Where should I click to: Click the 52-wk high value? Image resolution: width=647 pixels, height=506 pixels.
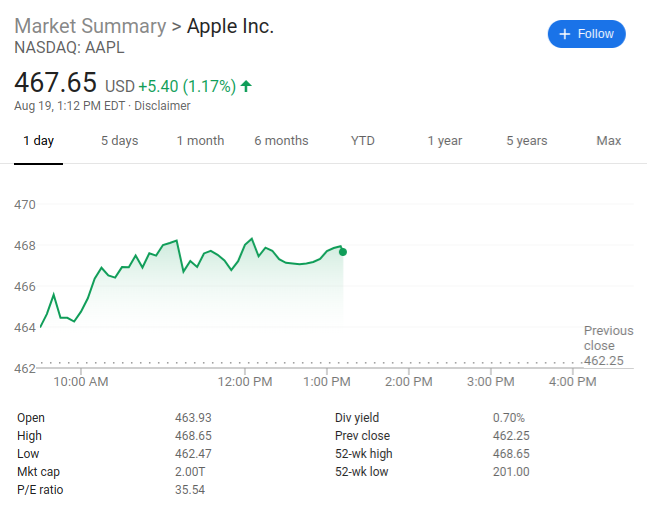pyautogui.click(x=511, y=454)
